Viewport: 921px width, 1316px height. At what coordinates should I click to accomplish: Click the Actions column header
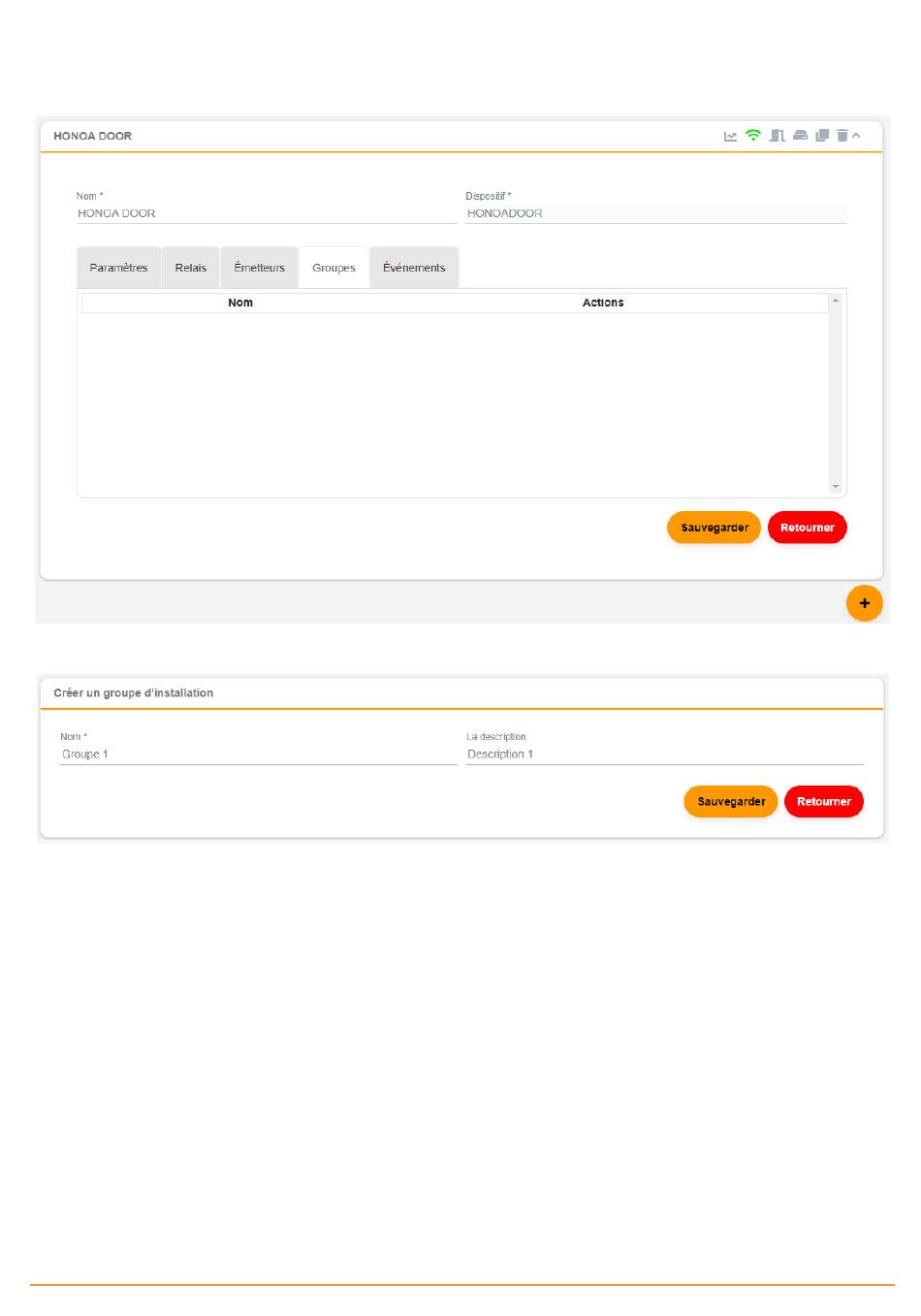point(603,303)
